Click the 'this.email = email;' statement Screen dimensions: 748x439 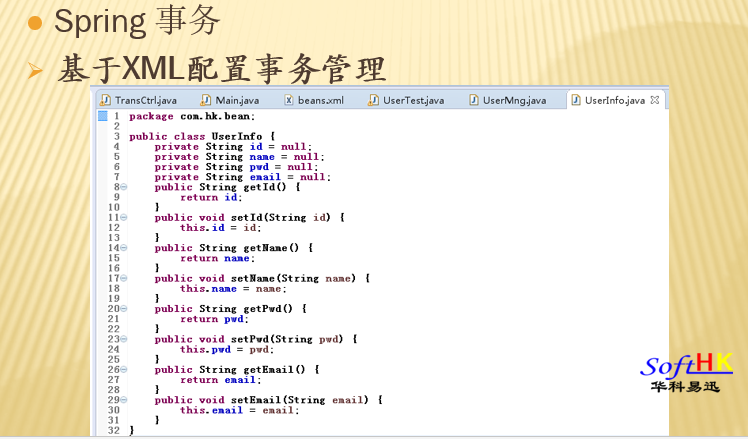[x=240, y=410]
